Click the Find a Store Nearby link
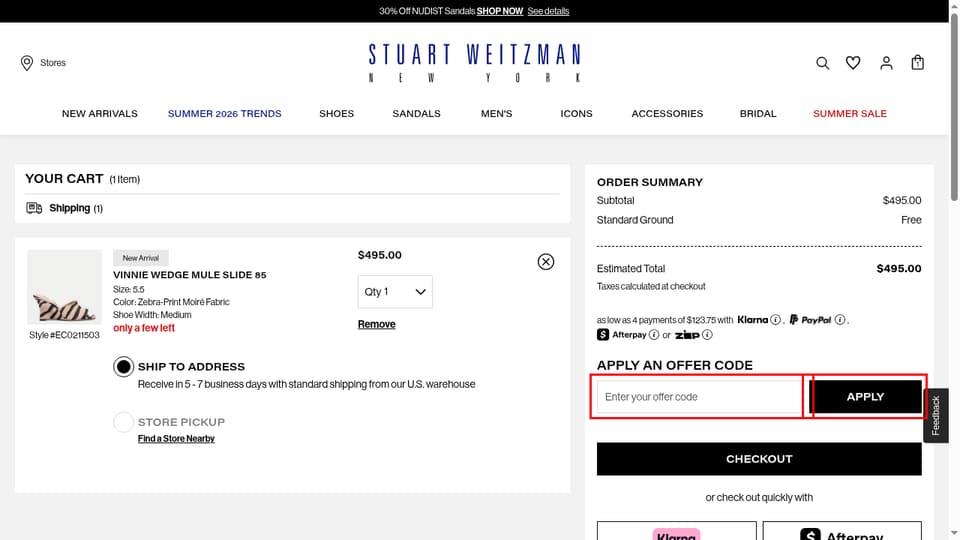This screenshot has height=540, width=960. point(176,439)
